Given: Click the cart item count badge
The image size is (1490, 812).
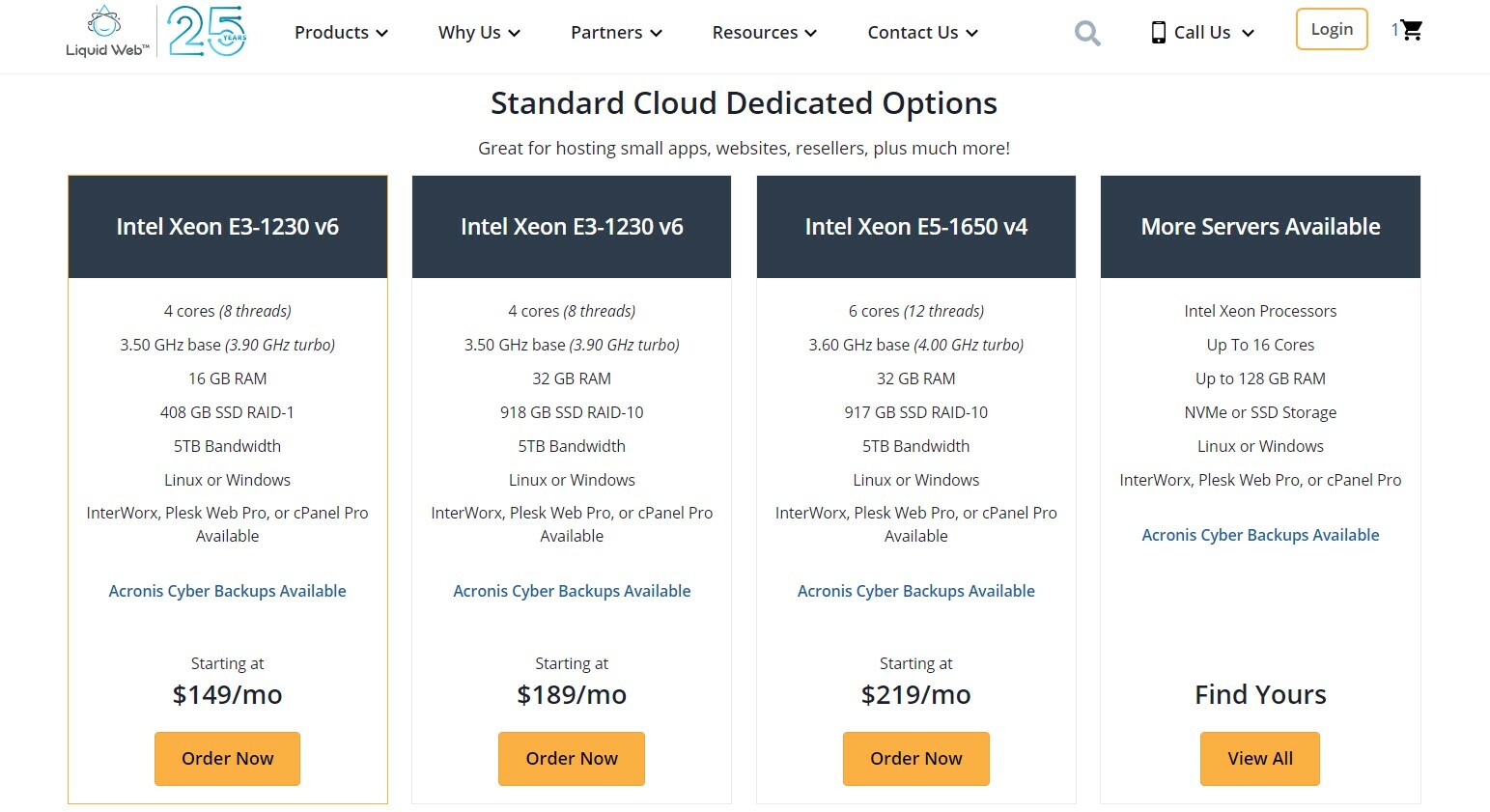Looking at the screenshot, I should click(x=1393, y=29).
